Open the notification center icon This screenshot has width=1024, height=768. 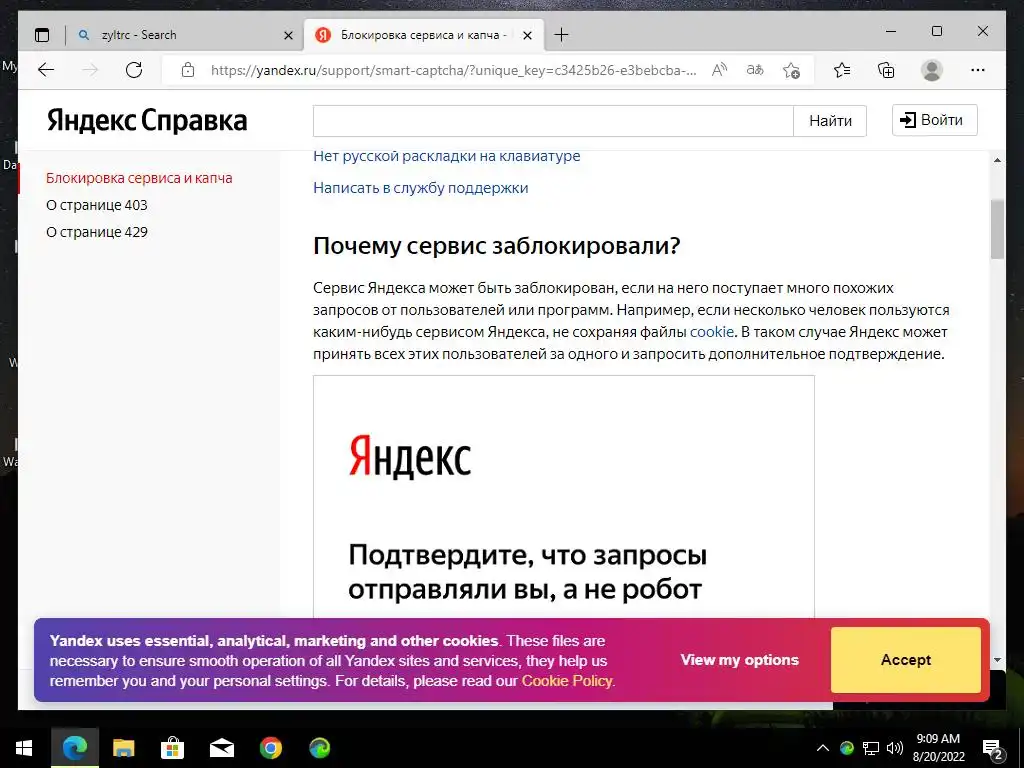tap(993, 748)
